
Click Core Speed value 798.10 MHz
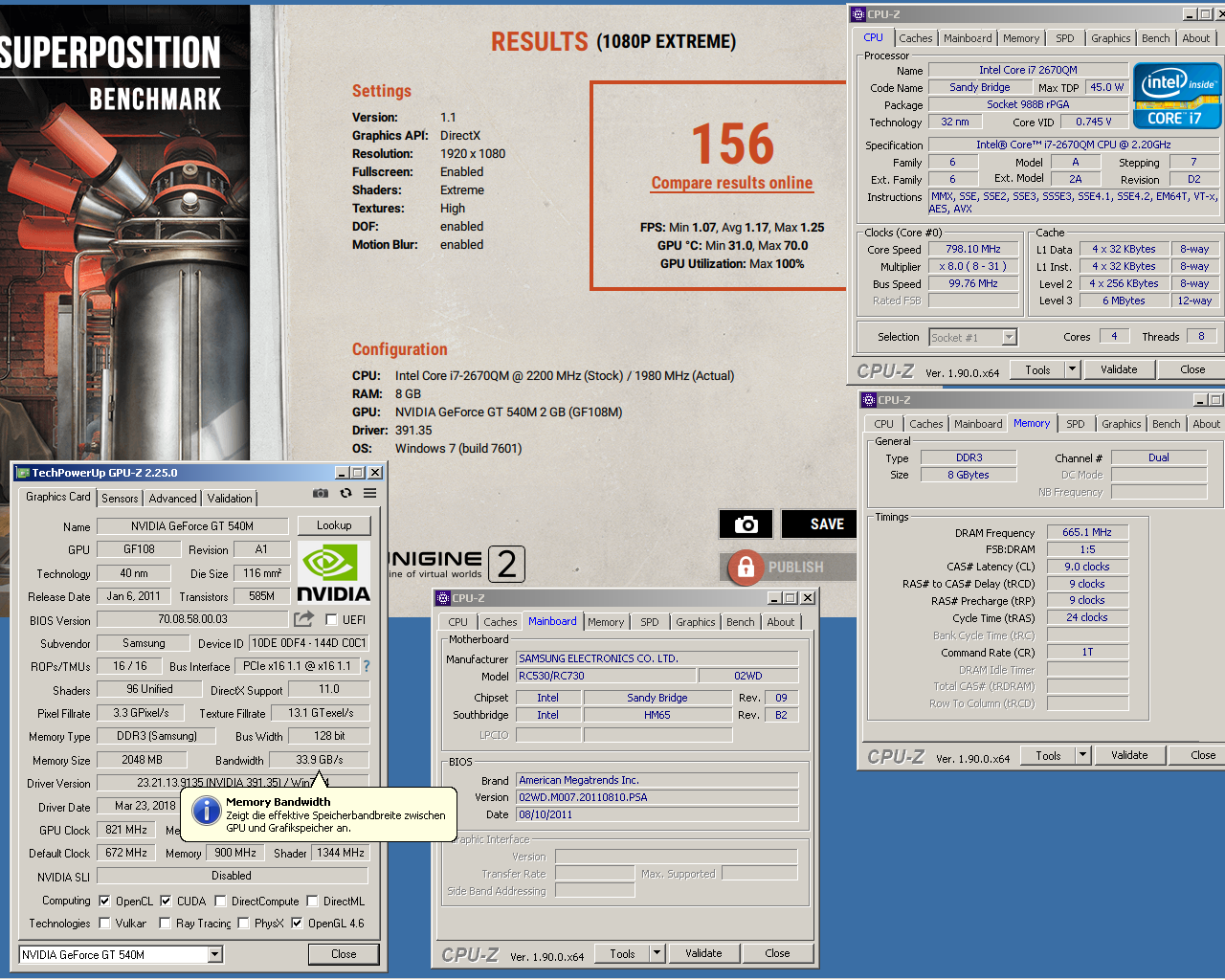973,249
